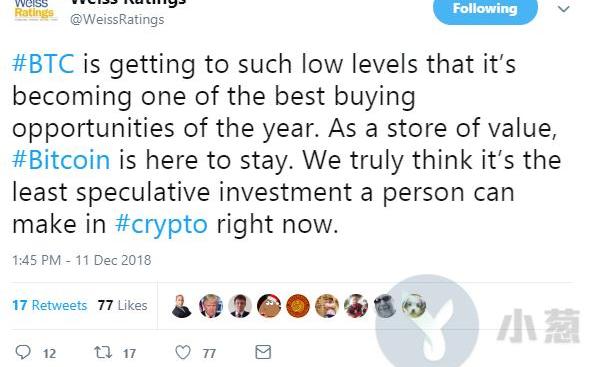Open first liker's avatar in suit
599x367 pixels.
tap(181, 306)
